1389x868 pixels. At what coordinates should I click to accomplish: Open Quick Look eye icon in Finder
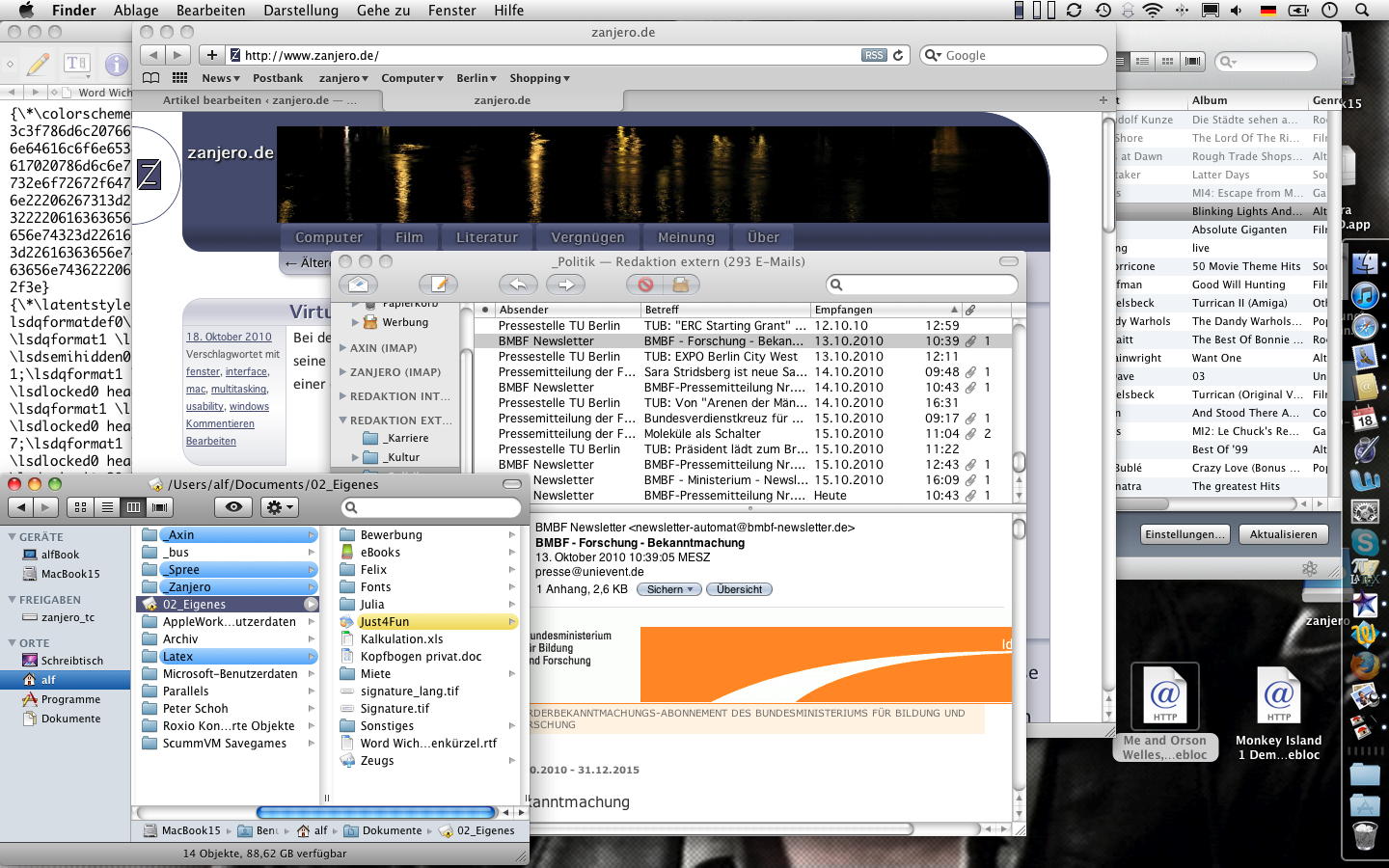coord(233,506)
